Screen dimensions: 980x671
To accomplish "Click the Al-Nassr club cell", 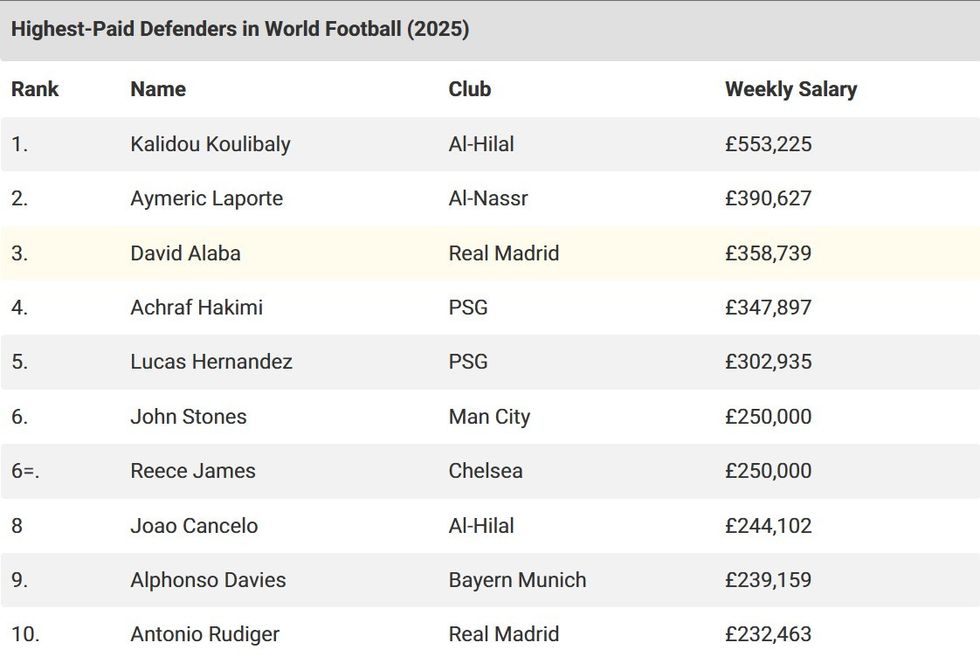I will click(x=488, y=198).
